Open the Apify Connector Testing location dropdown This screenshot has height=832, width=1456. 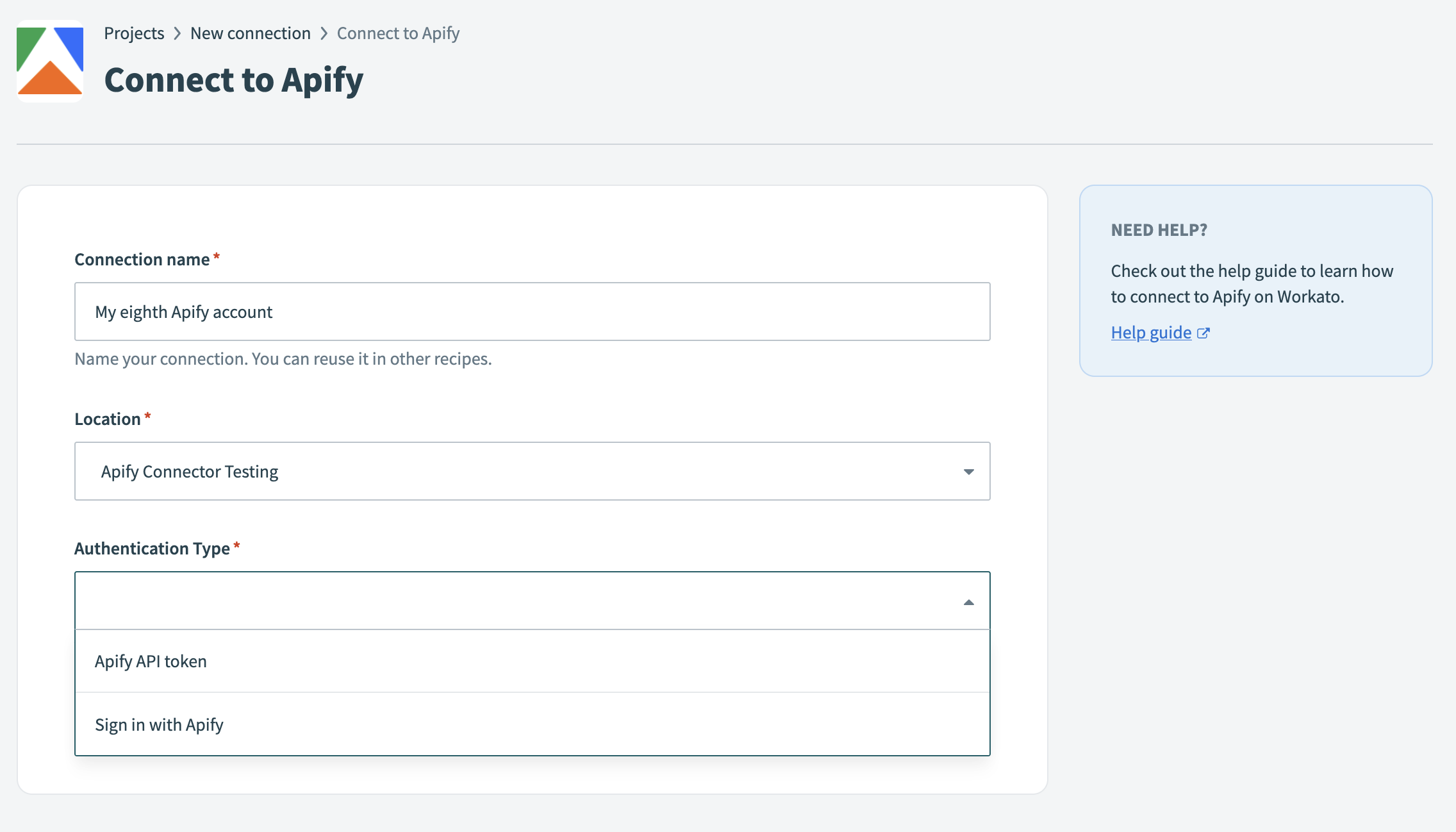(x=532, y=472)
